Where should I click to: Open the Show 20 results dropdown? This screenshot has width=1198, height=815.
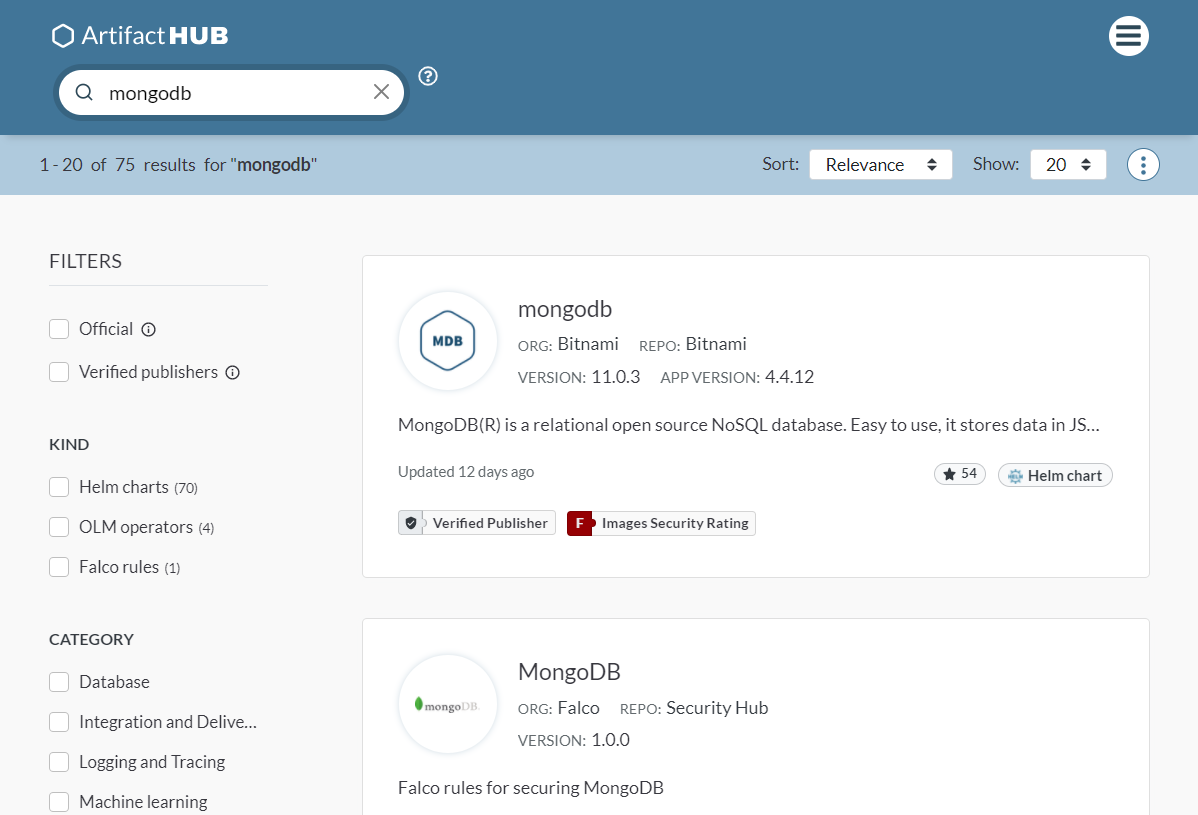1067,164
